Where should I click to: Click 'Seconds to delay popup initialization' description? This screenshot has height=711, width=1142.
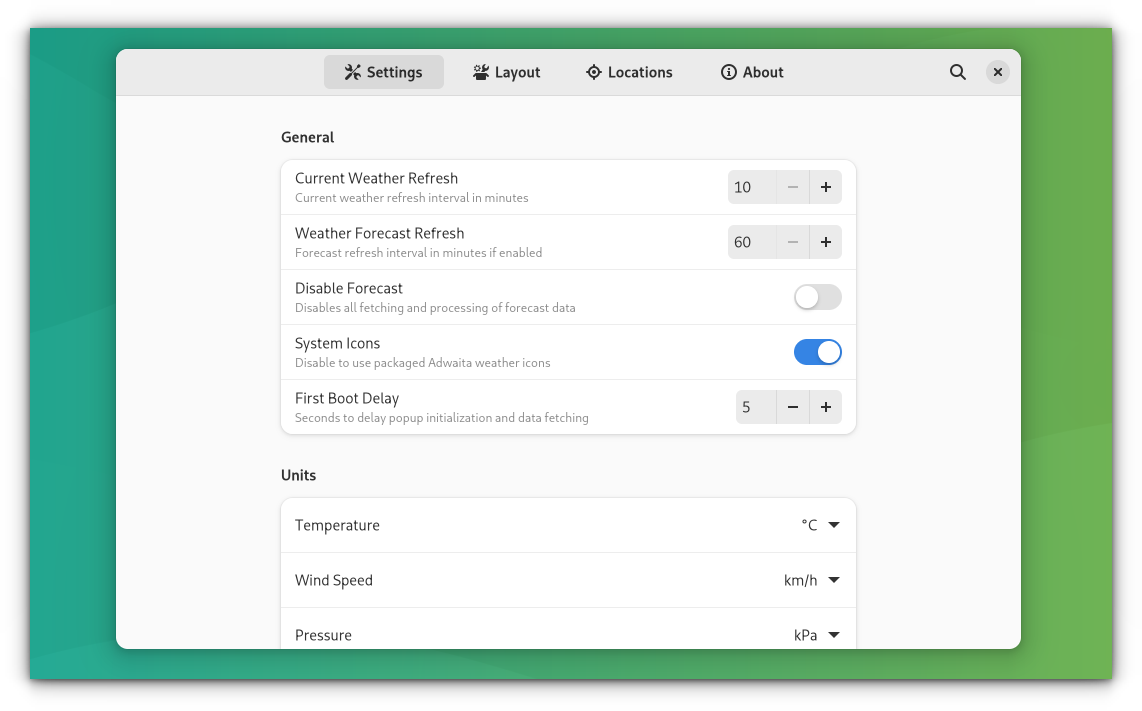pos(441,418)
